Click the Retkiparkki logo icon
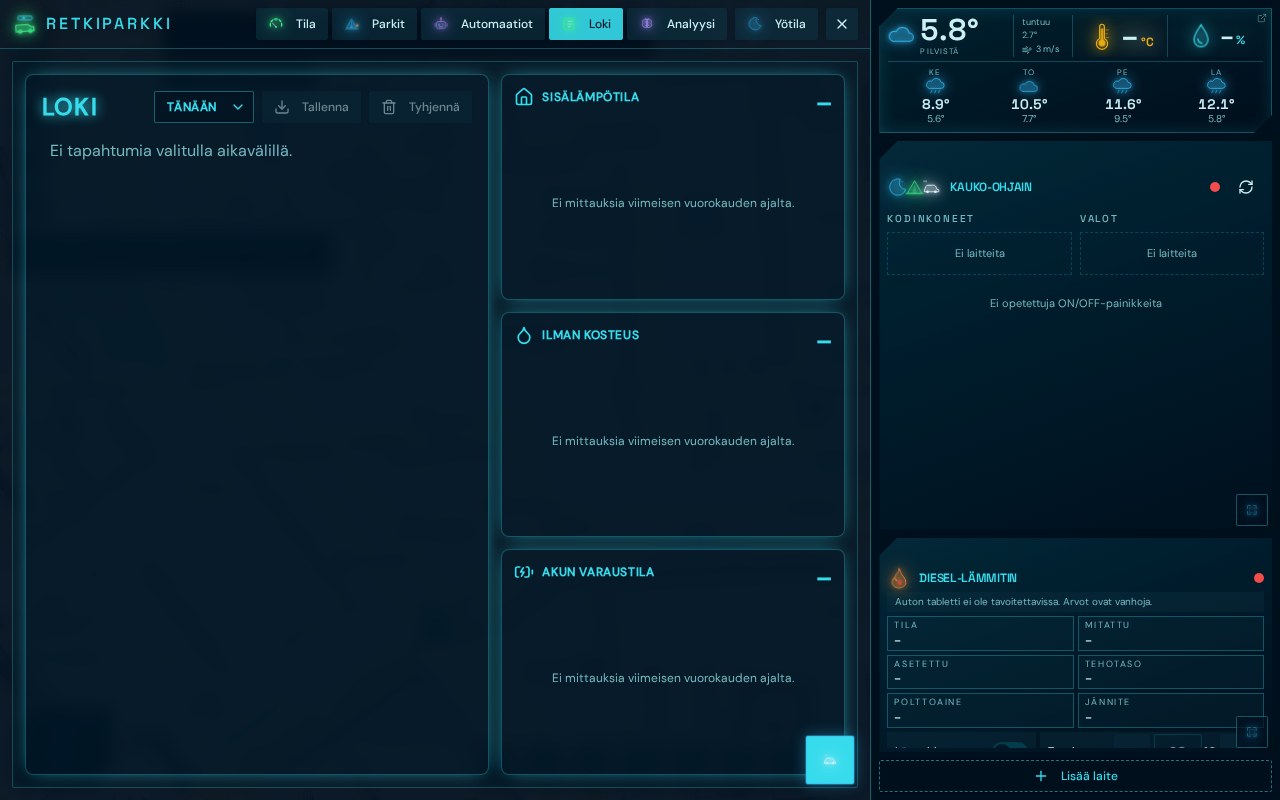The image size is (1280, 800). 25,24
